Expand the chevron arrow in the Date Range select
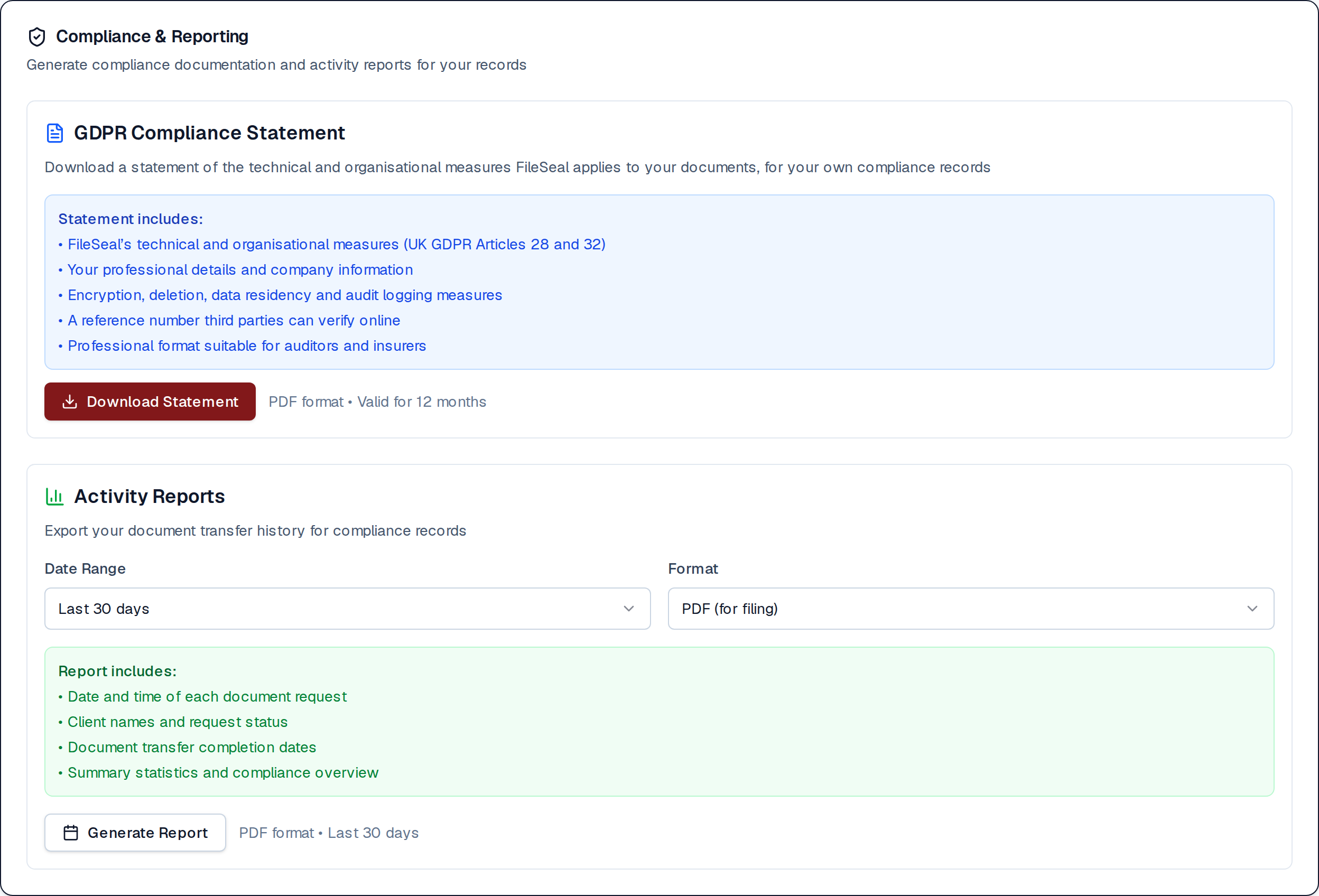Image resolution: width=1319 pixels, height=896 pixels. pyautogui.click(x=629, y=609)
